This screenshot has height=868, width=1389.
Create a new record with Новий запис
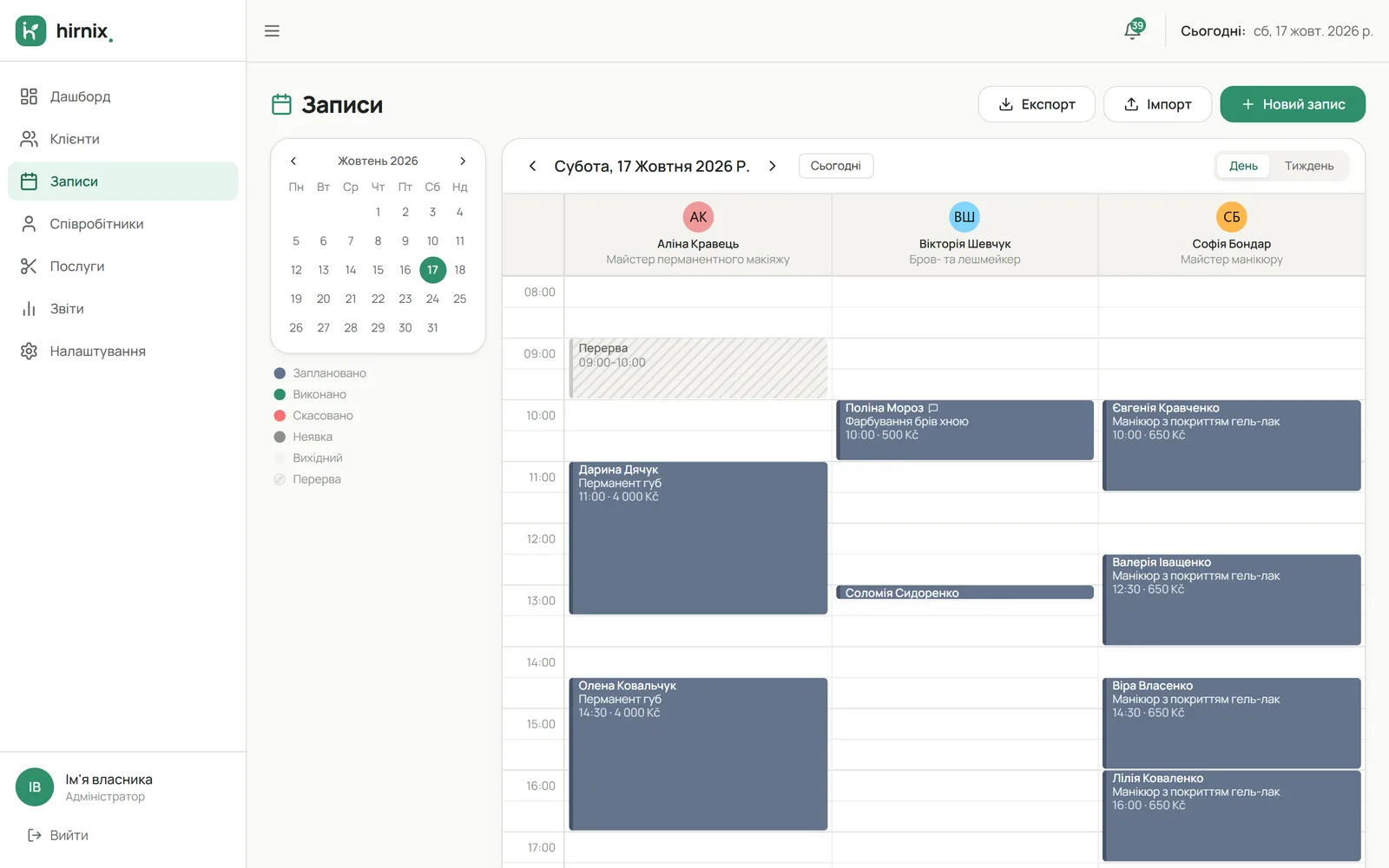coord(1293,104)
